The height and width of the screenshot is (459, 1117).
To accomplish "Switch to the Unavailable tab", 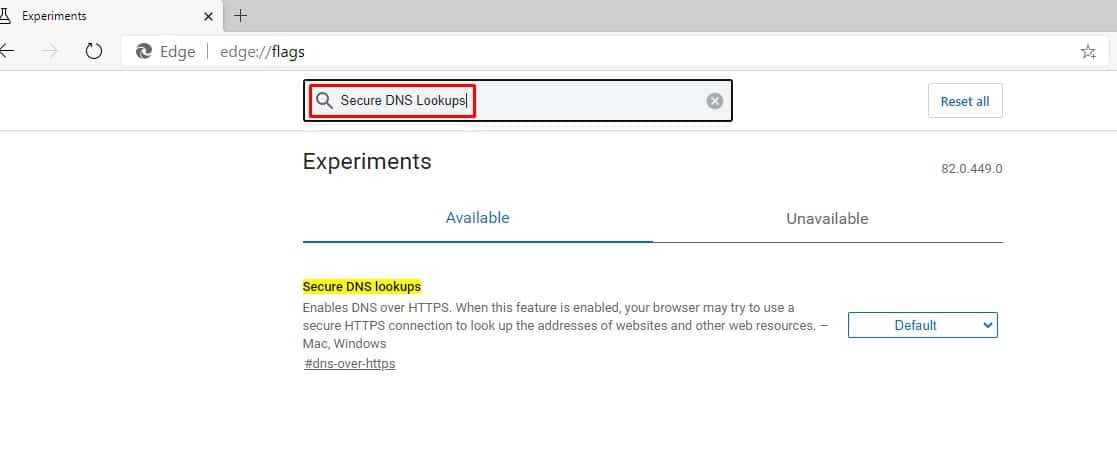I will [827, 219].
